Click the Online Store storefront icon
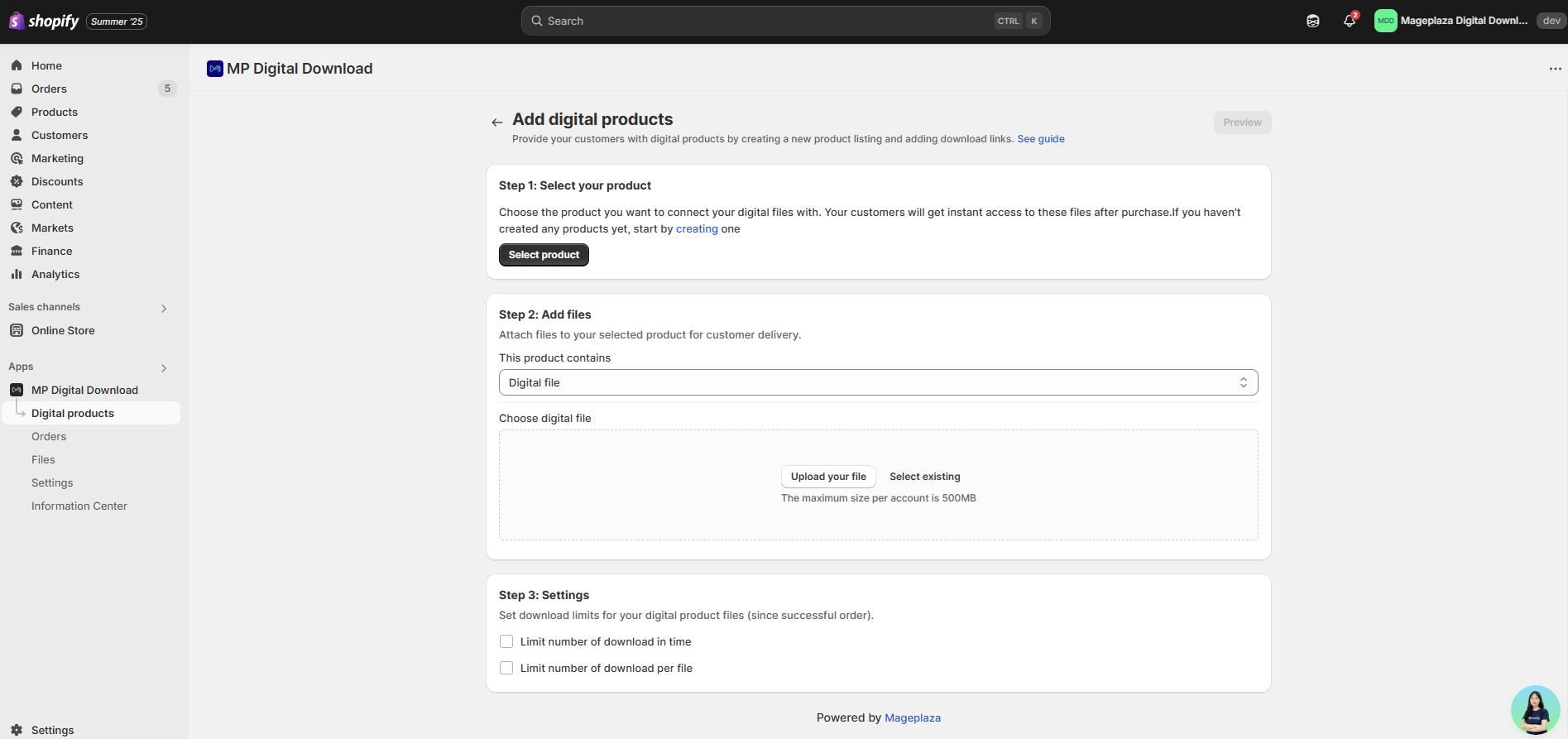Image resolution: width=1568 pixels, height=739 pixels. pos(17,330)
